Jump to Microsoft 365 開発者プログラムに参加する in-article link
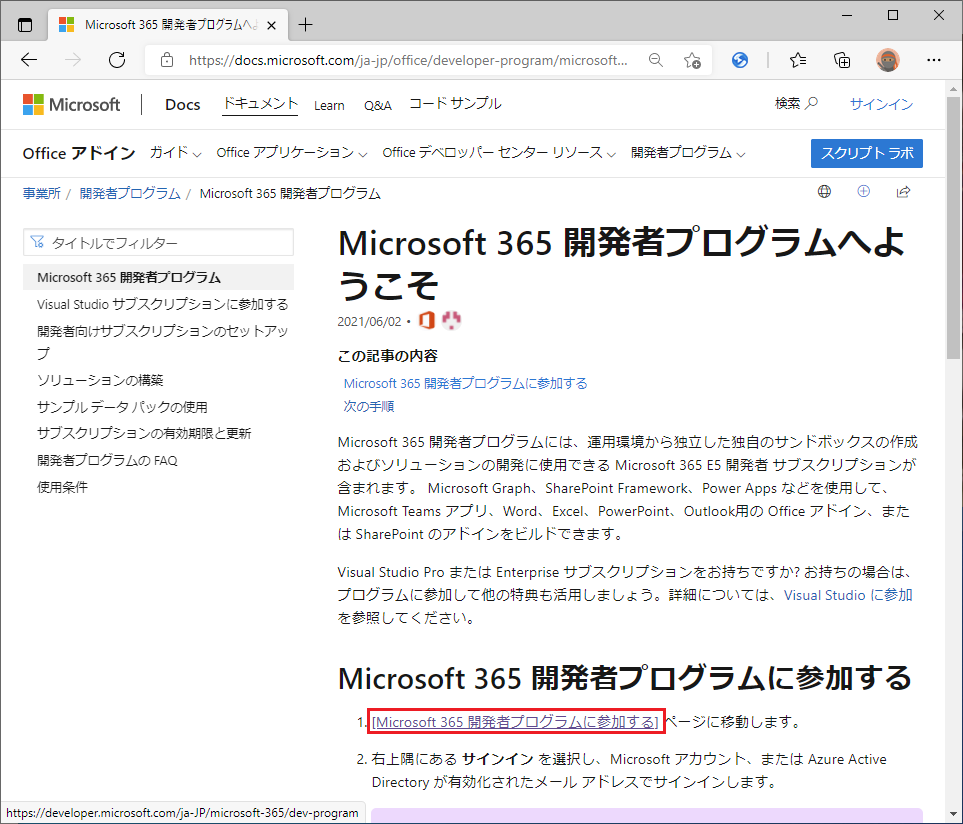 pyautogui.click(x=466, y=384)
